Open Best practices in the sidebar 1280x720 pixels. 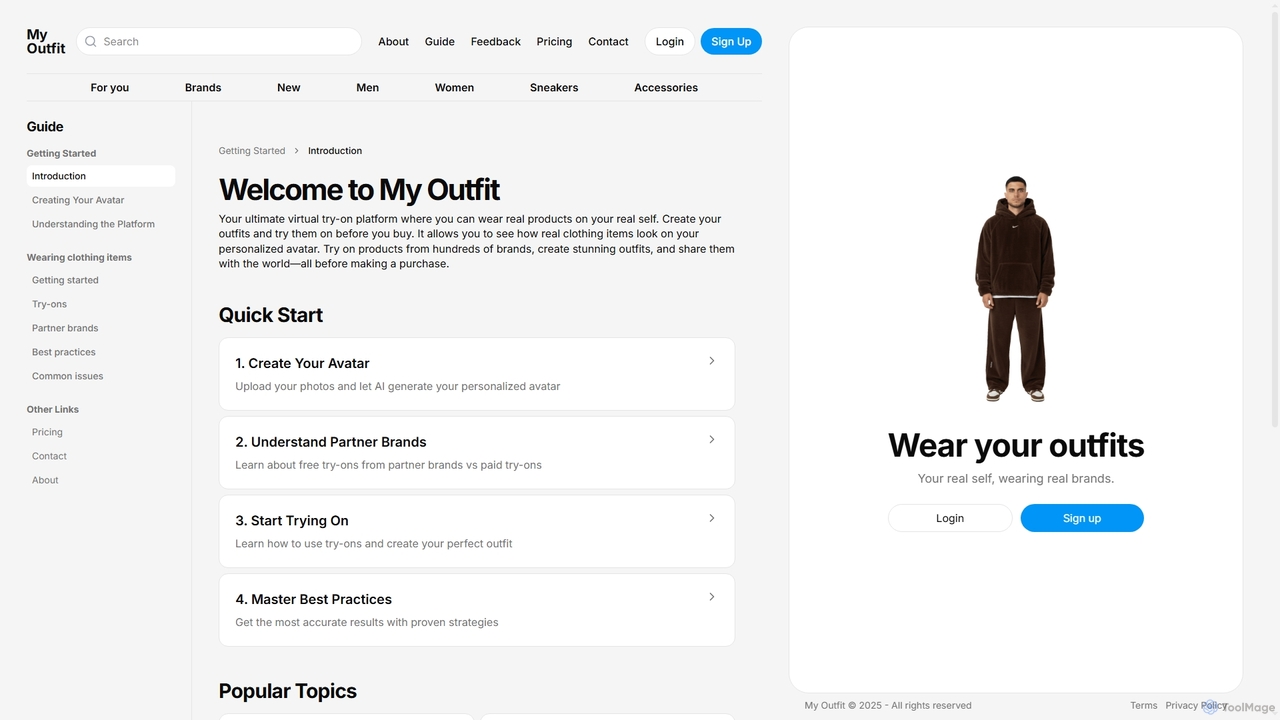coord(64,352)
